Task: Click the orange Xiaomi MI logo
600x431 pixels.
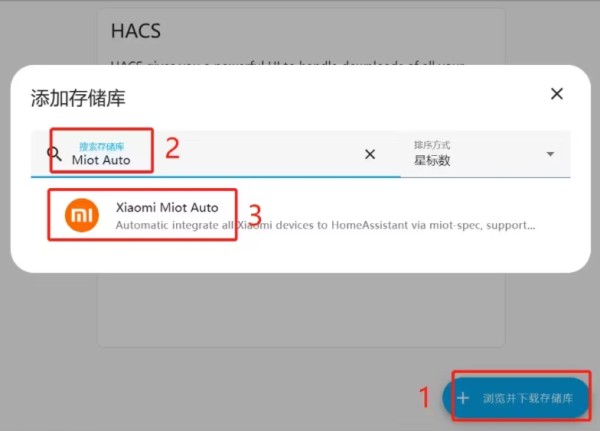Action: (82, 215)
